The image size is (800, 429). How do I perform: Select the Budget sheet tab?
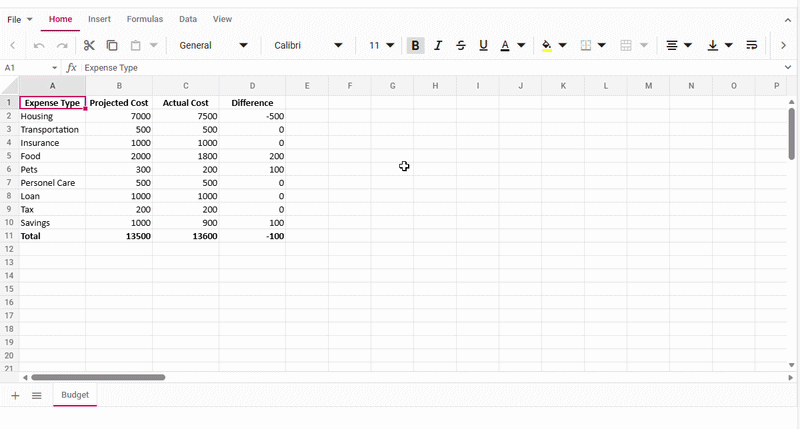(75, 395)
